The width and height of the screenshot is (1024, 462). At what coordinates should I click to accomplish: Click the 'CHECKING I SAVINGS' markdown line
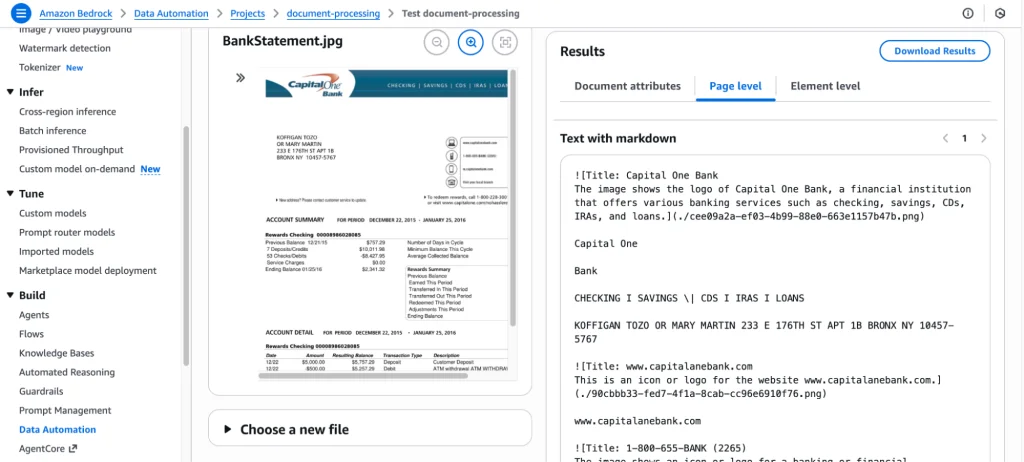689,298
